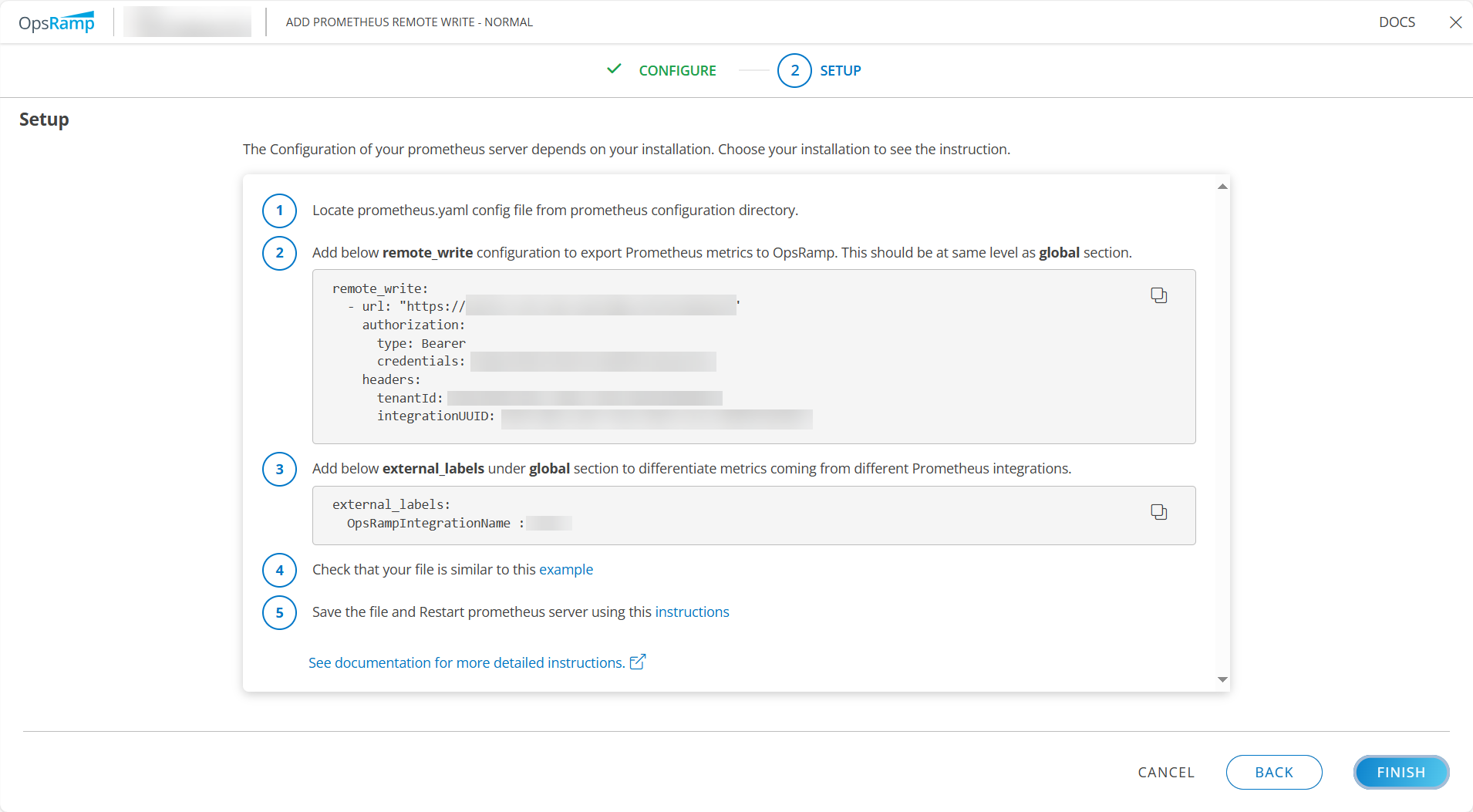Screen dimensions: 1473x812
Task: Click the 'external_labels:' line
Action: (x=391, y=504)
